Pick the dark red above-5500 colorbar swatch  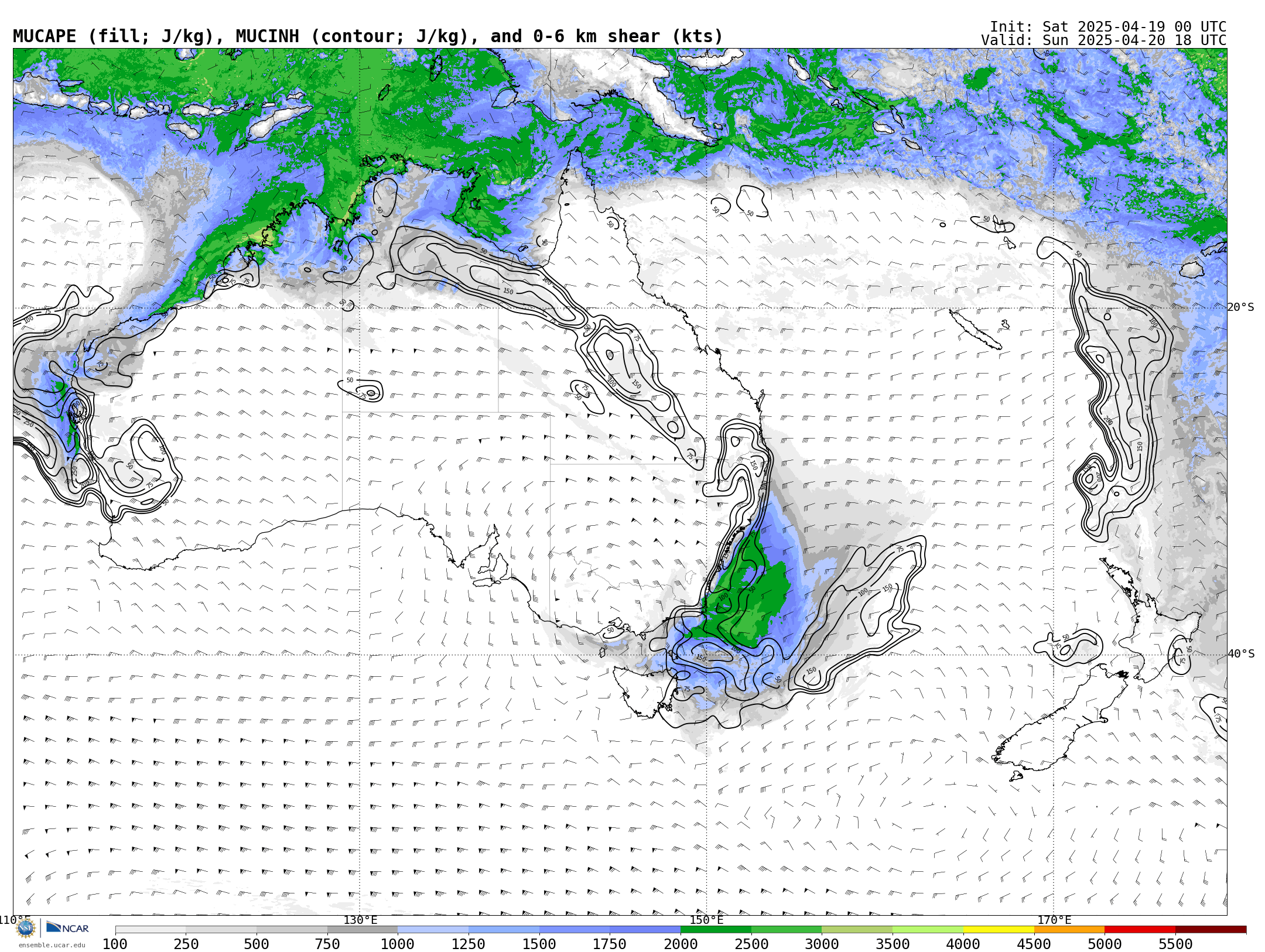coord(1211,930)
